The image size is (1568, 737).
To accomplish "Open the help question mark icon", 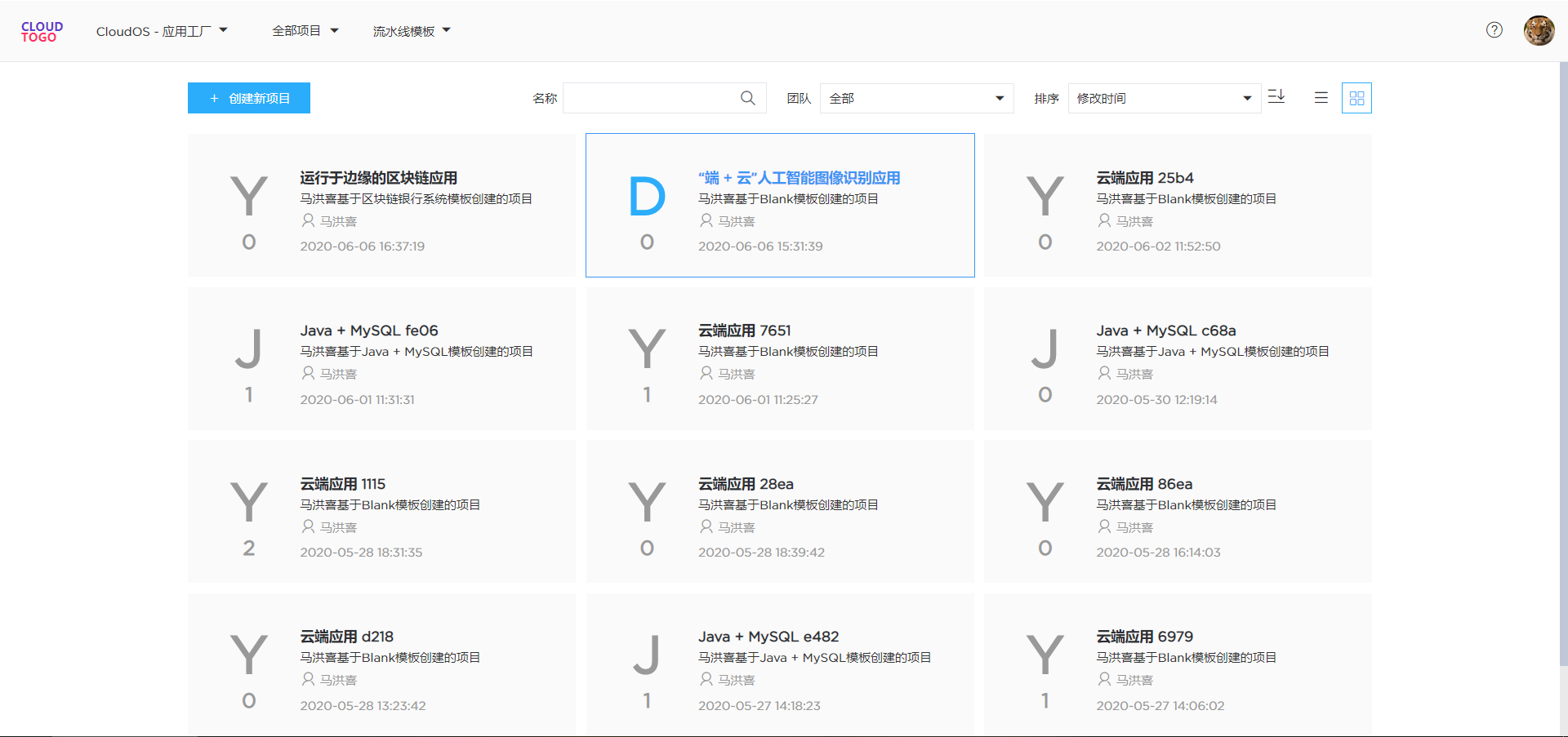I will click(1494, 30).
